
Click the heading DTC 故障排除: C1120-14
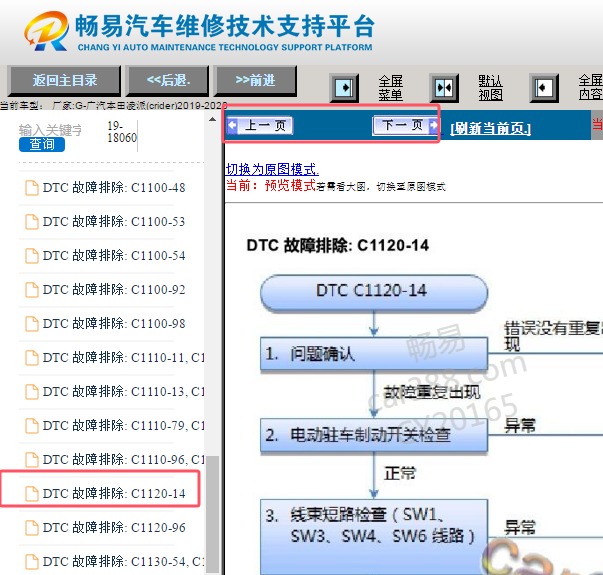[338, 245]
